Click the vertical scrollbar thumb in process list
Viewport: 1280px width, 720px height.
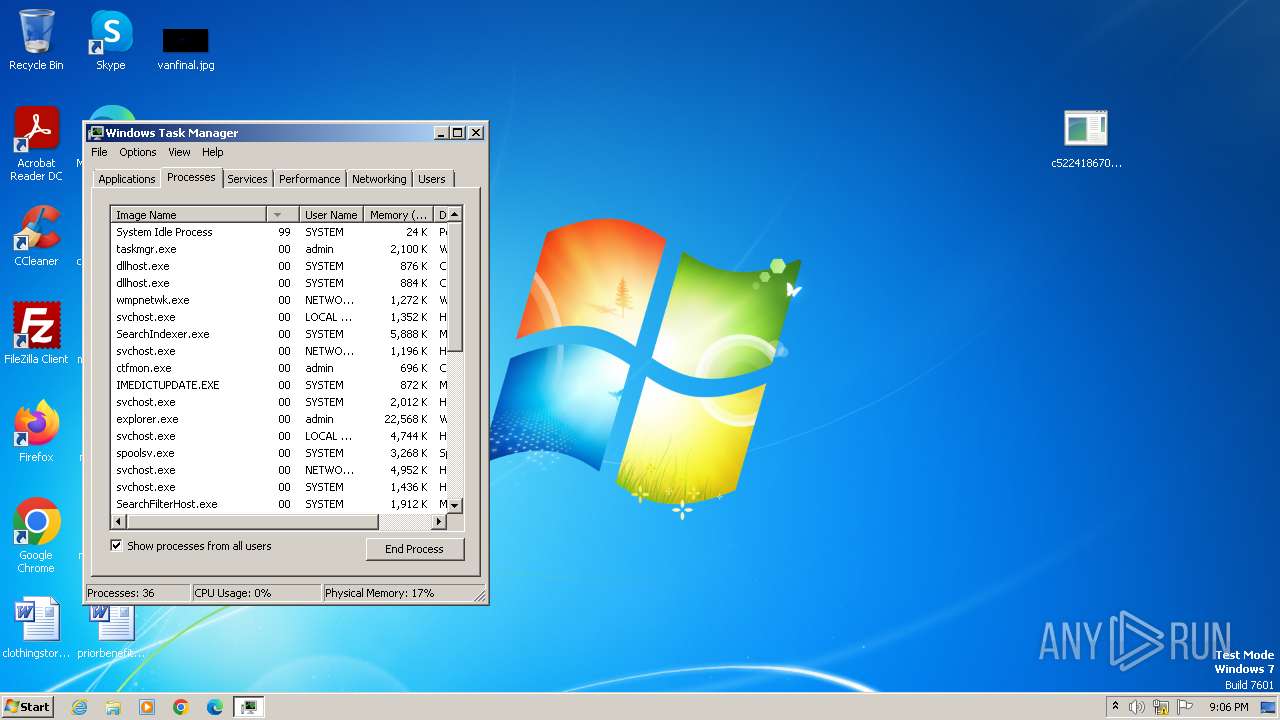[455, 286]
